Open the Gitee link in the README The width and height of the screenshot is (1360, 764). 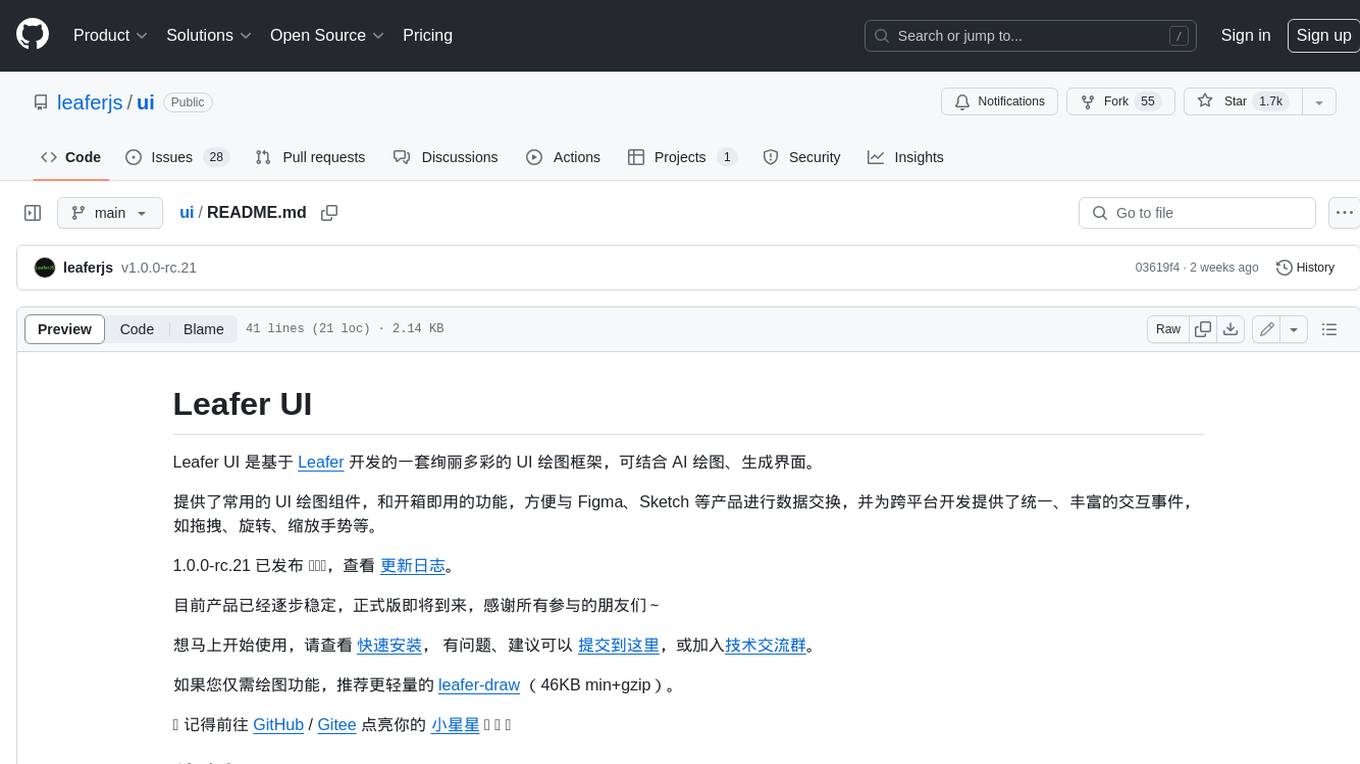337,725
